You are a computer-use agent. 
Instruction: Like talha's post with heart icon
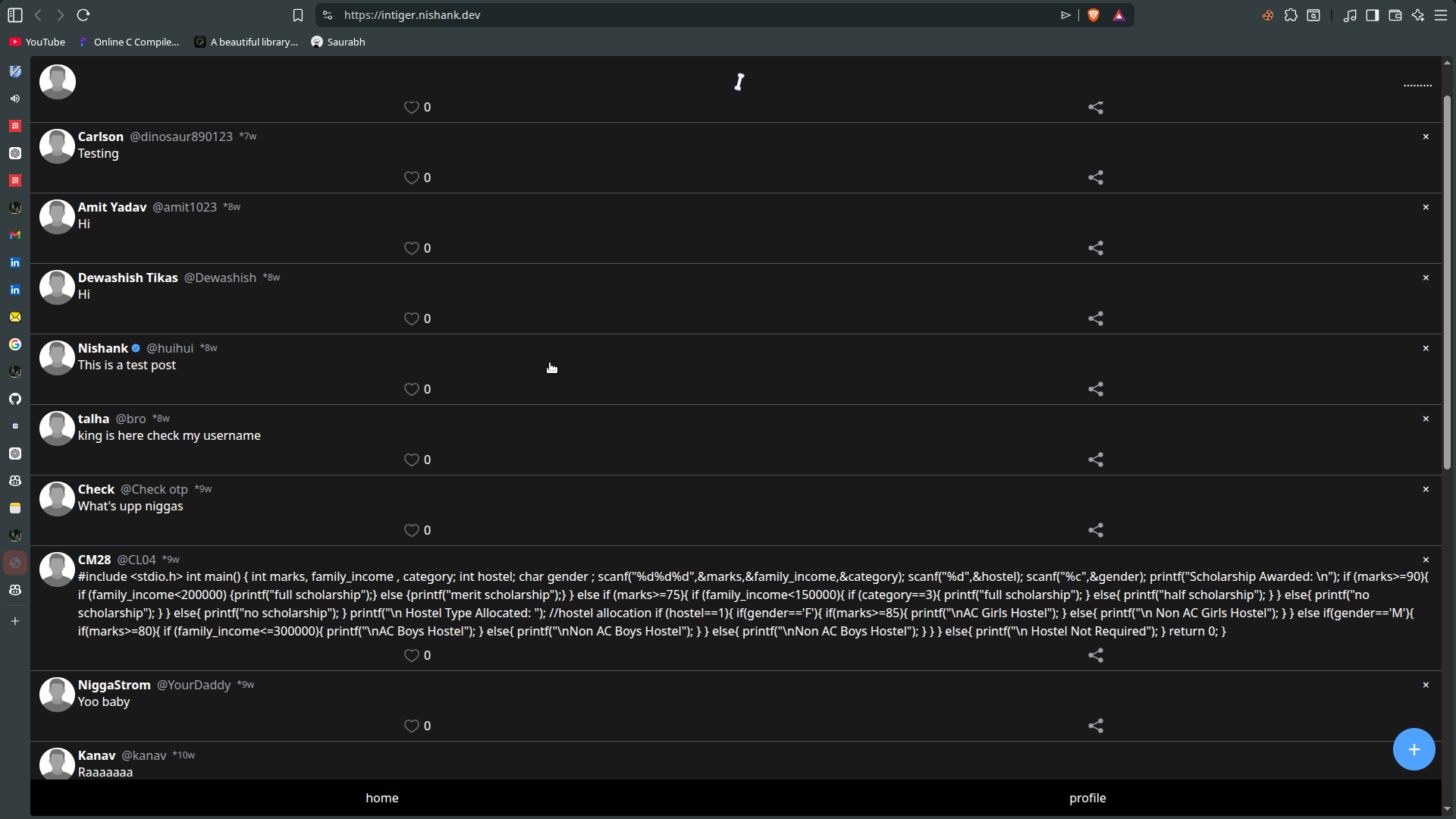(411, 460)
